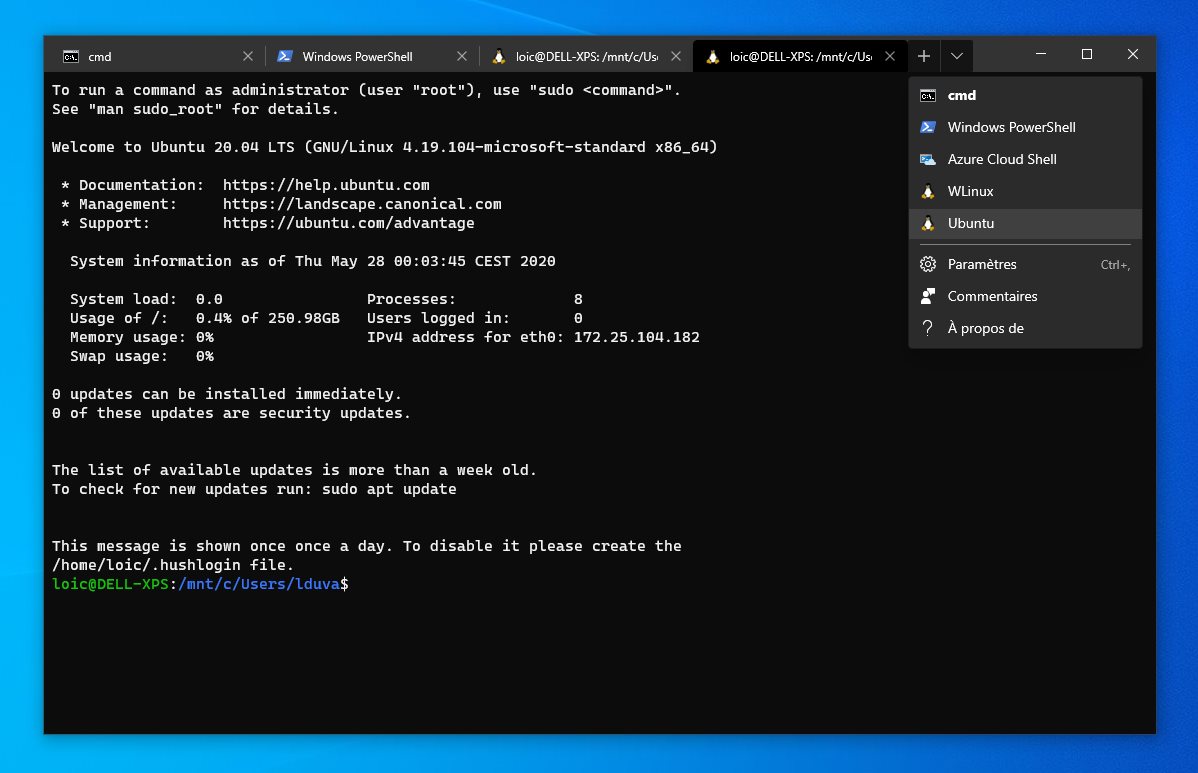Open Azure Cloud Shell profile
The height and width of the screenshot is (773, 1198).
(x=1025, y=160)
